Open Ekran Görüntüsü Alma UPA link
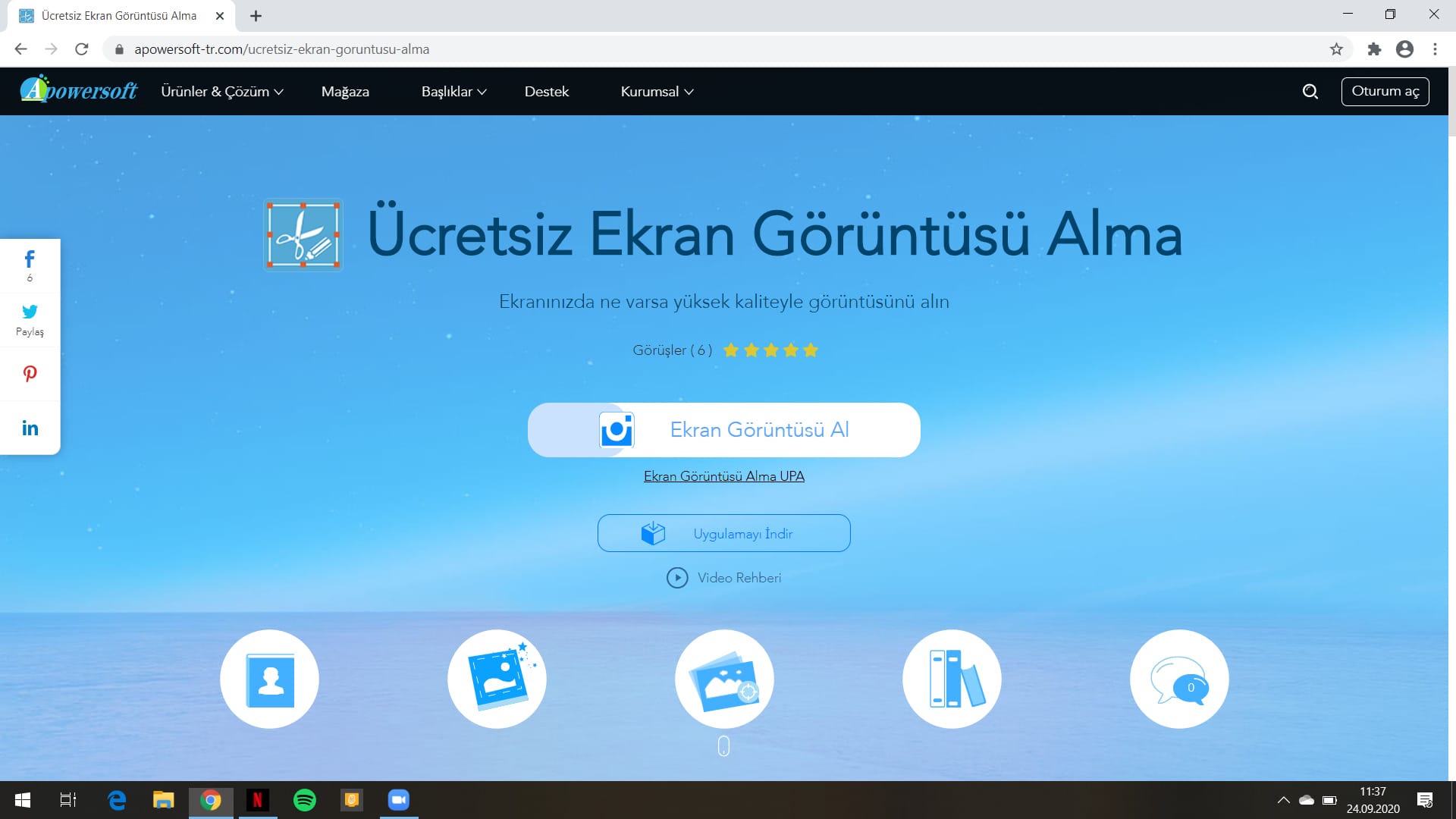The image size is (1456, 819). pos(724,476)
